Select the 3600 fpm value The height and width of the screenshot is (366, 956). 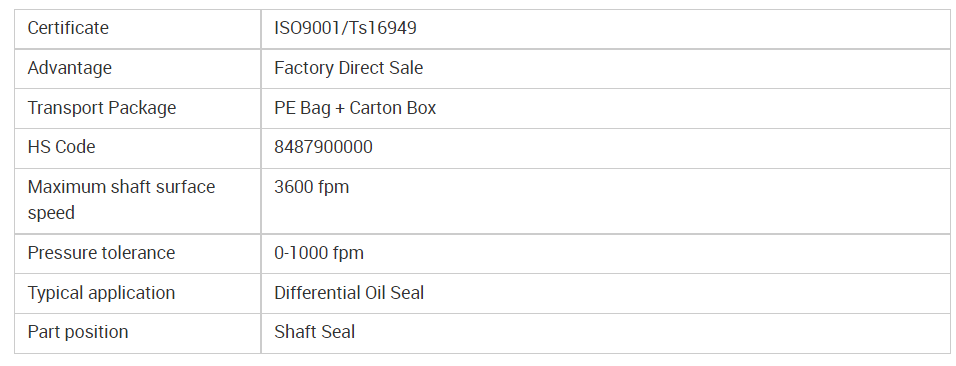312,187
